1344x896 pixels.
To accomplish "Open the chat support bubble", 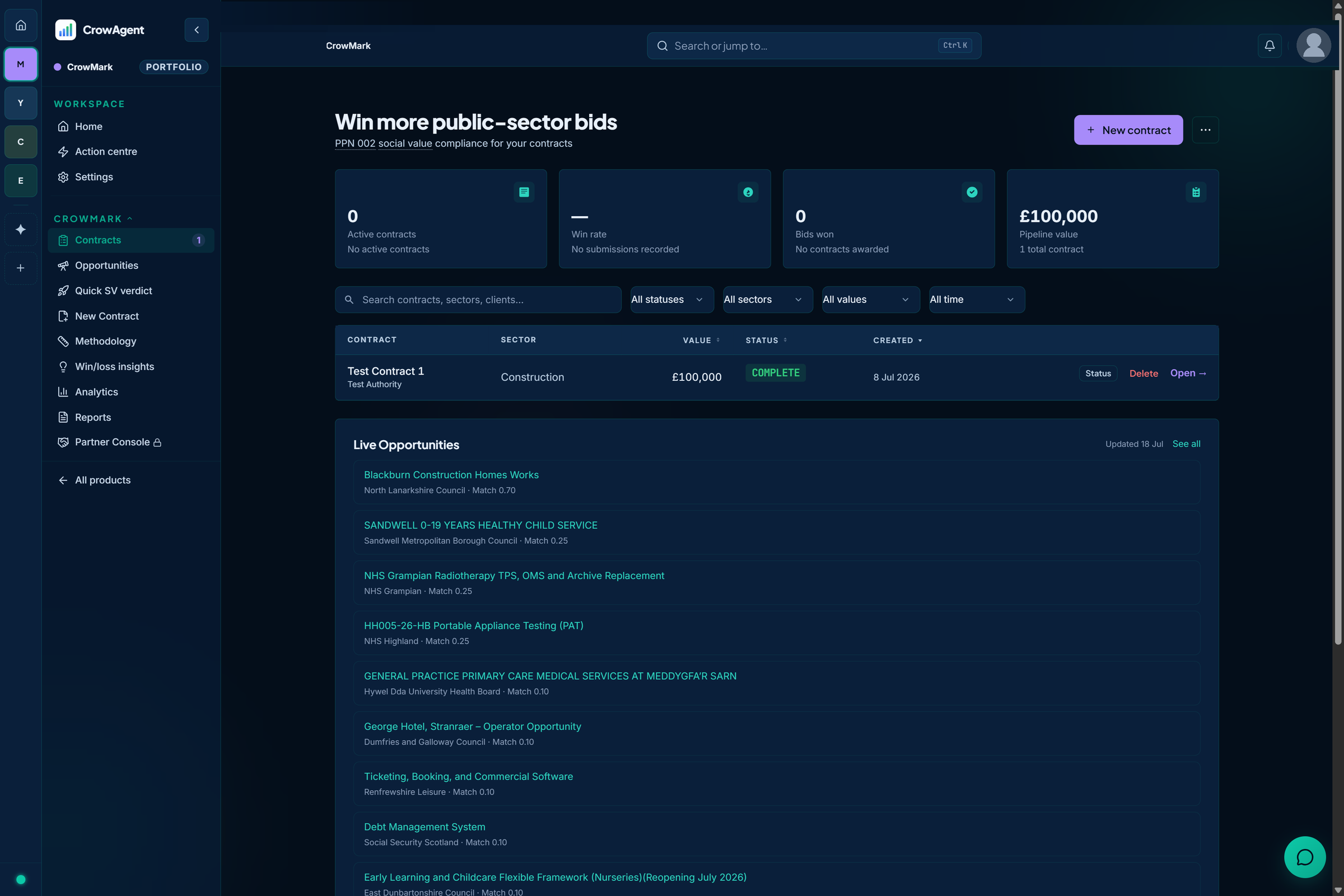I will point(1305,857).
